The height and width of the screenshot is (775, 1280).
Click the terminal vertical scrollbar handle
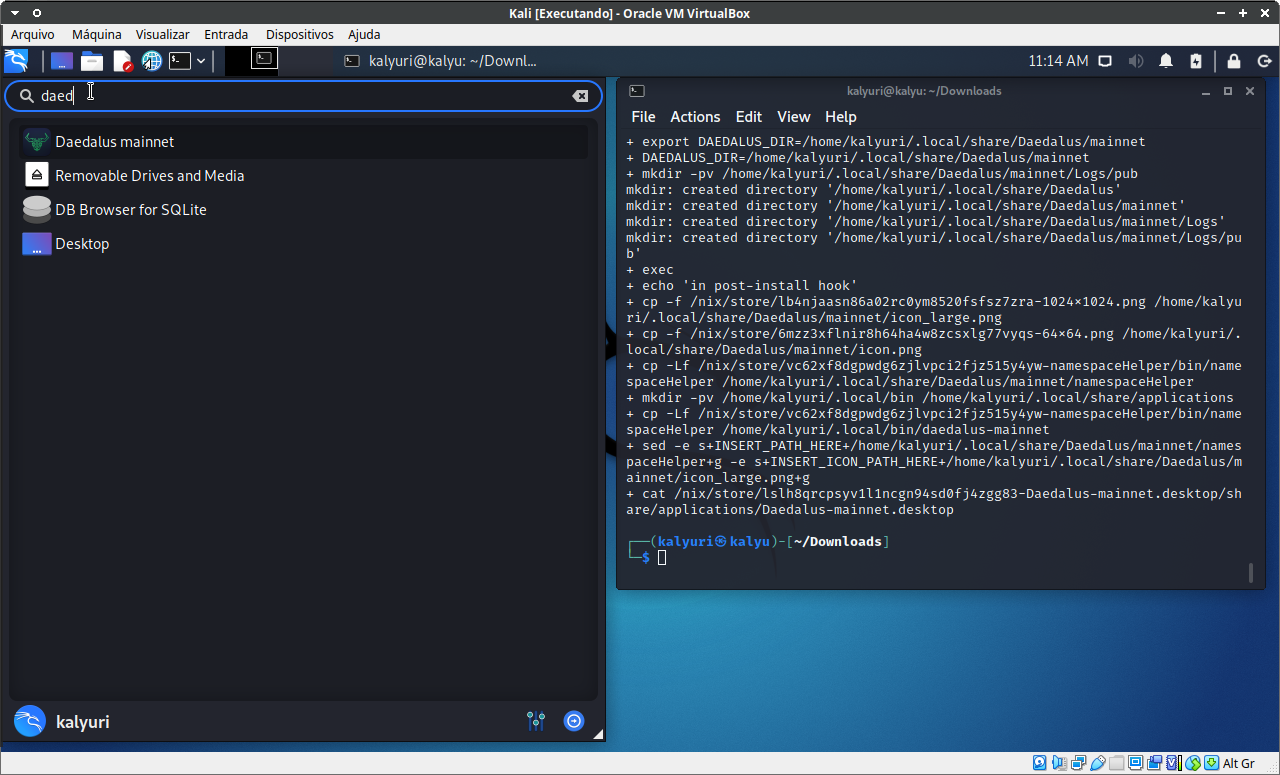[x=1250, y=573]
